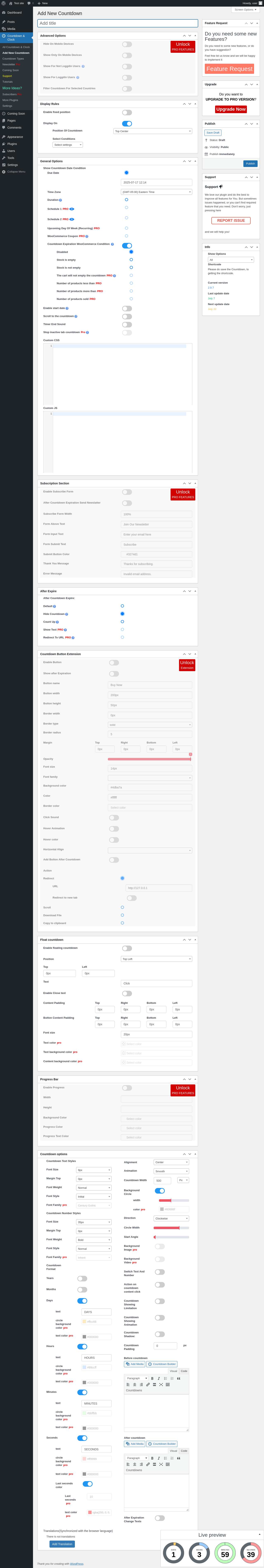Open the Select settings dropdown

(68, 145)
